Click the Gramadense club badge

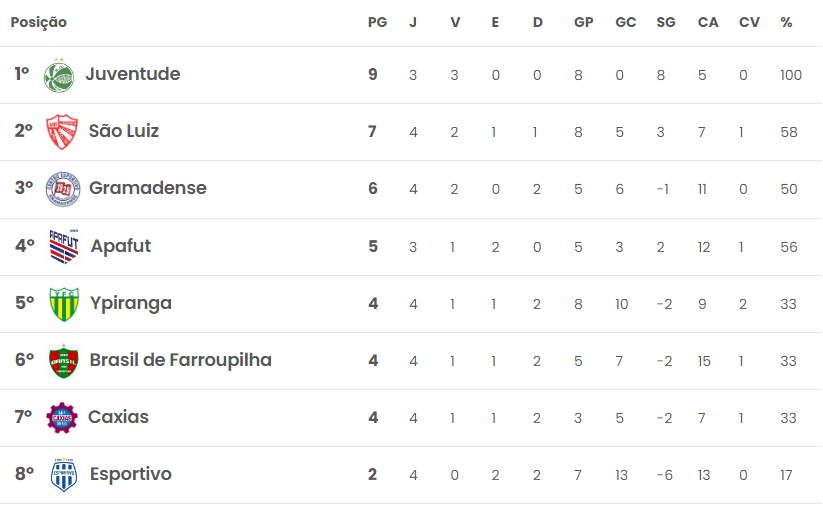pyautogui.click(x=63, y=189)
